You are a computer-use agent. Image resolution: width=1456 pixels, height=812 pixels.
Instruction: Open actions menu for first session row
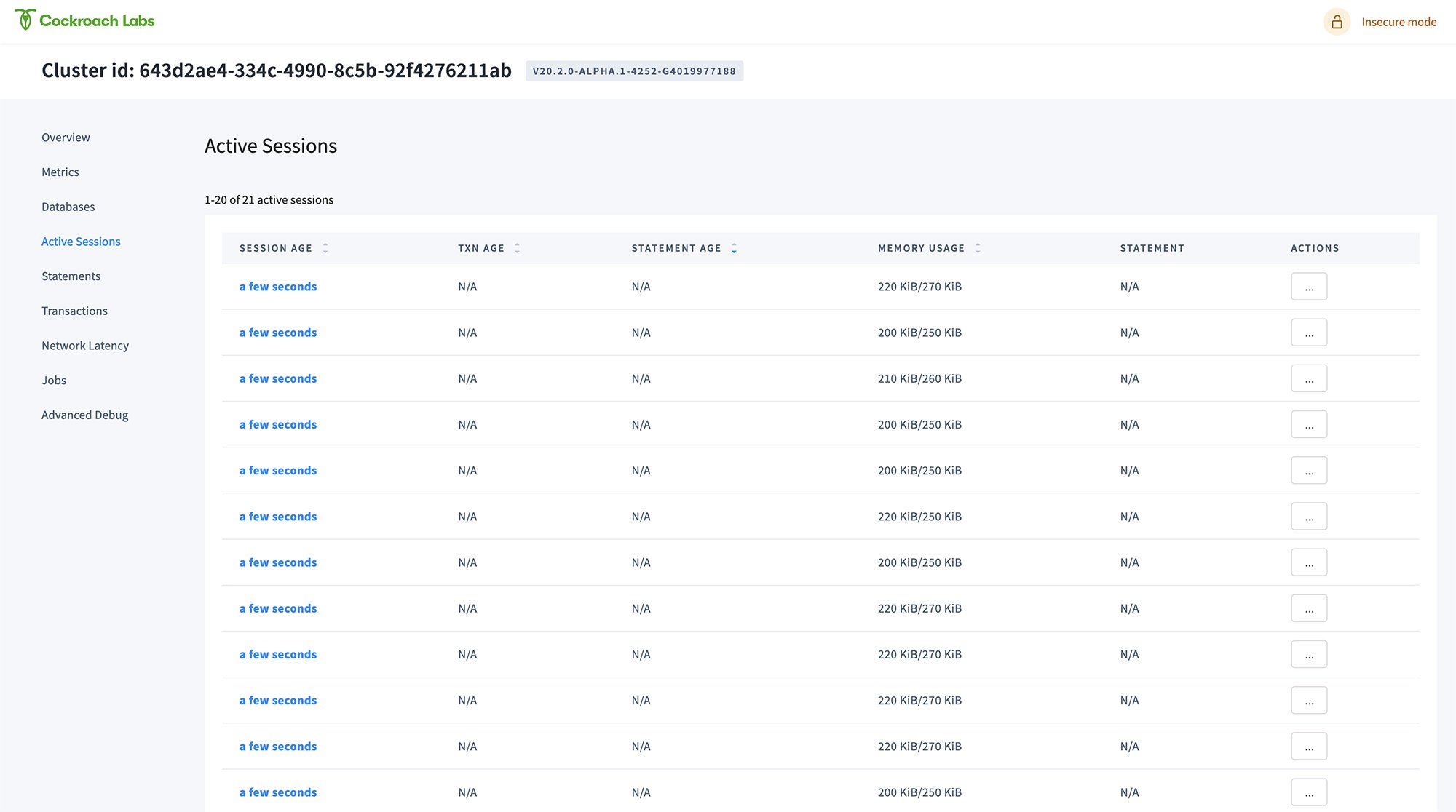tap(1308, 287)
